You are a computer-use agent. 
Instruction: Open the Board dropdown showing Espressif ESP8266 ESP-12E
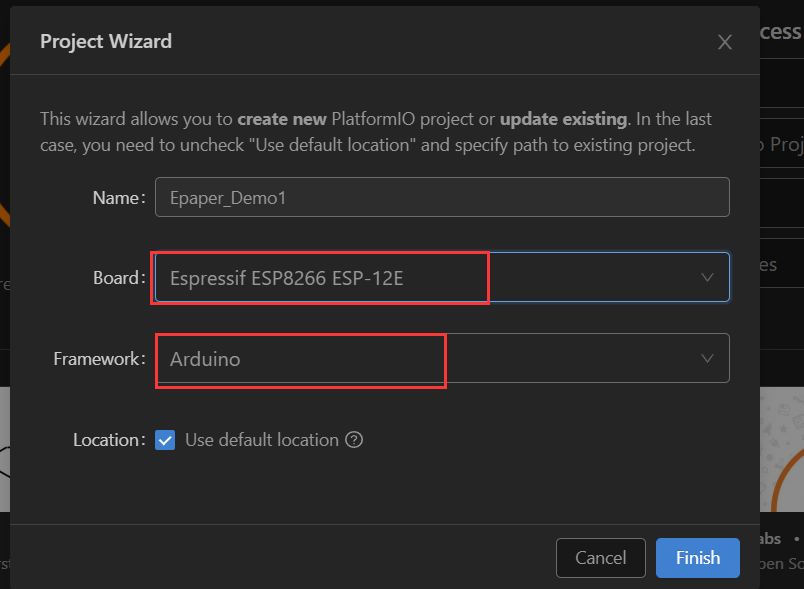pos(442,277)
